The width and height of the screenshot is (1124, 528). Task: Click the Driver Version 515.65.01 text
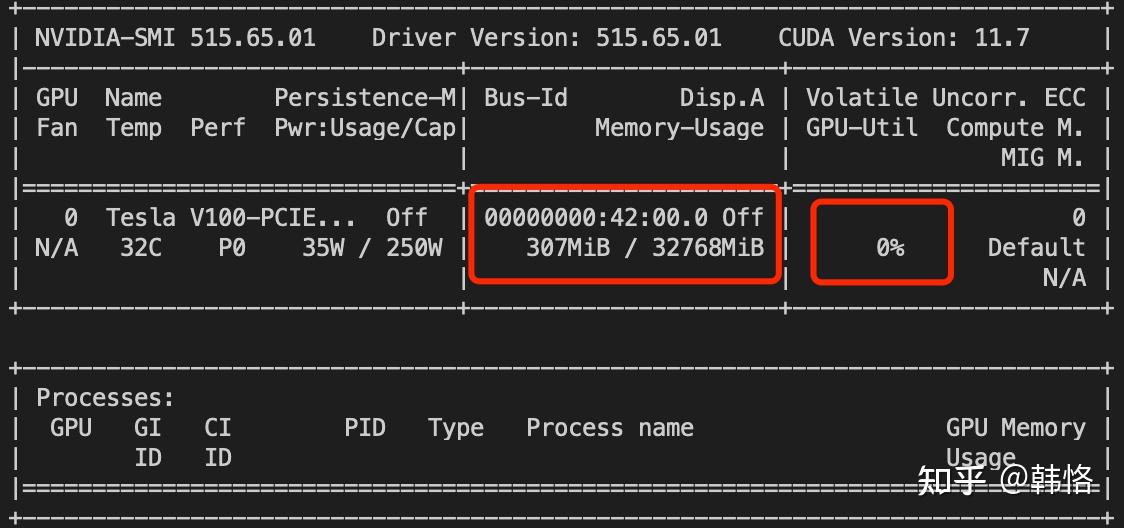[546, 37]
